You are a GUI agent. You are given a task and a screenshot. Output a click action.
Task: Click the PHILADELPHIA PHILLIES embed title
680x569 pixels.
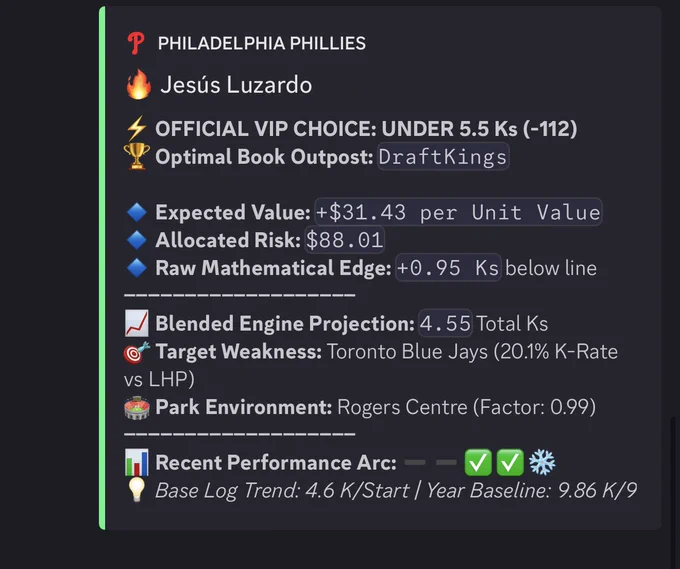coord(262,43)
